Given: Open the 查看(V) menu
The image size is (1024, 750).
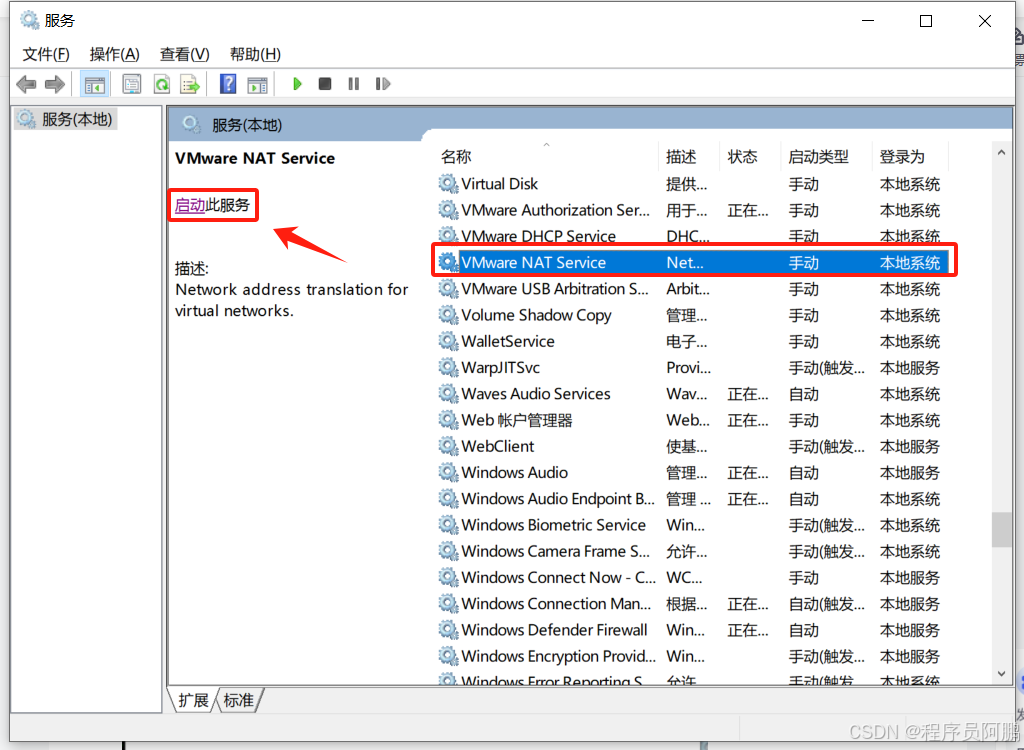Looking at the screenshot, I should click(185, 54).
